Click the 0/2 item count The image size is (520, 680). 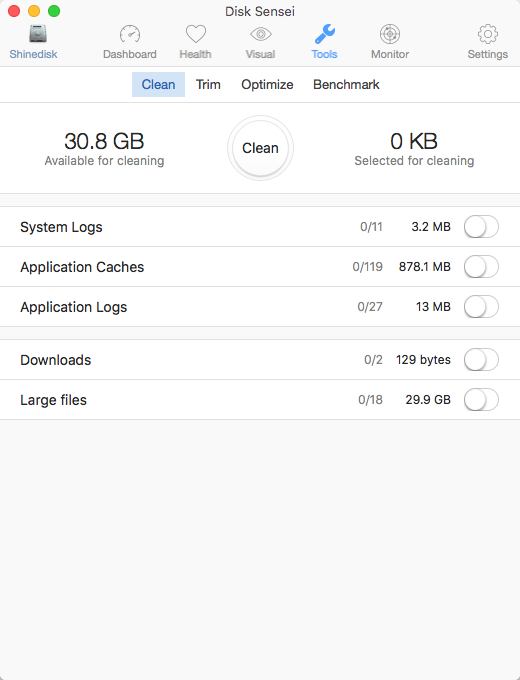373,360
